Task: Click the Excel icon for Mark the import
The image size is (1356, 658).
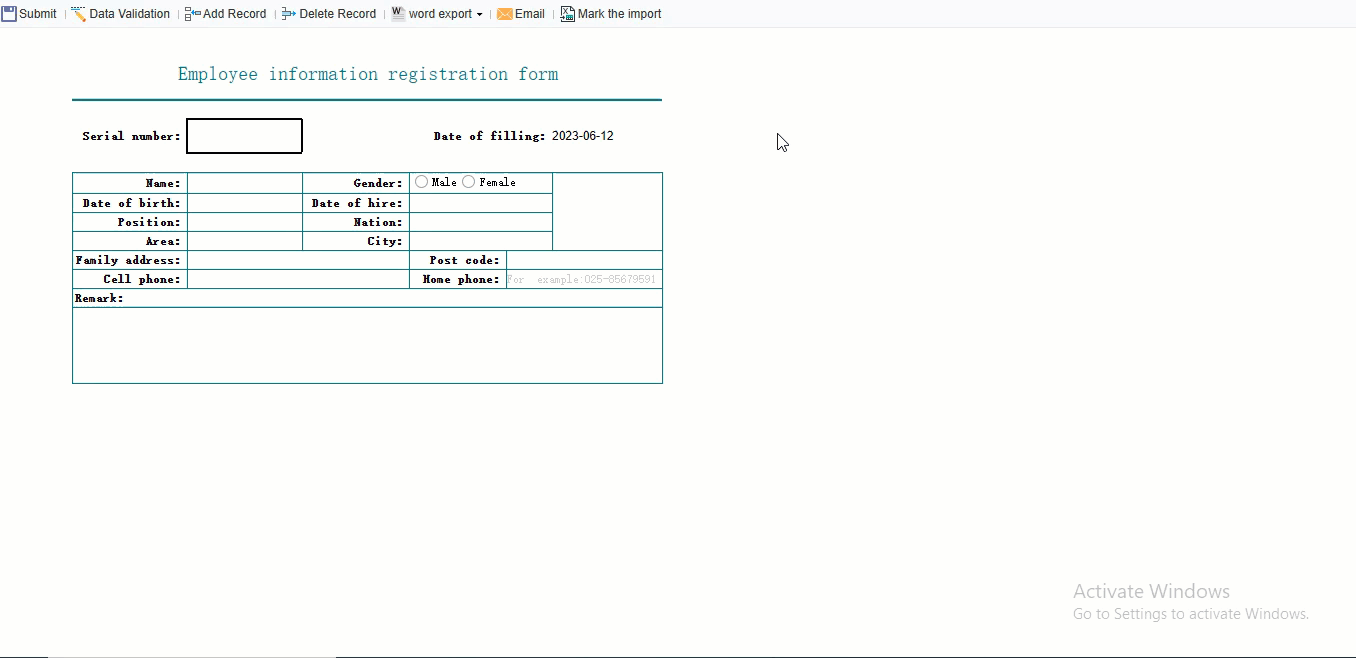Action: [566, 13]
